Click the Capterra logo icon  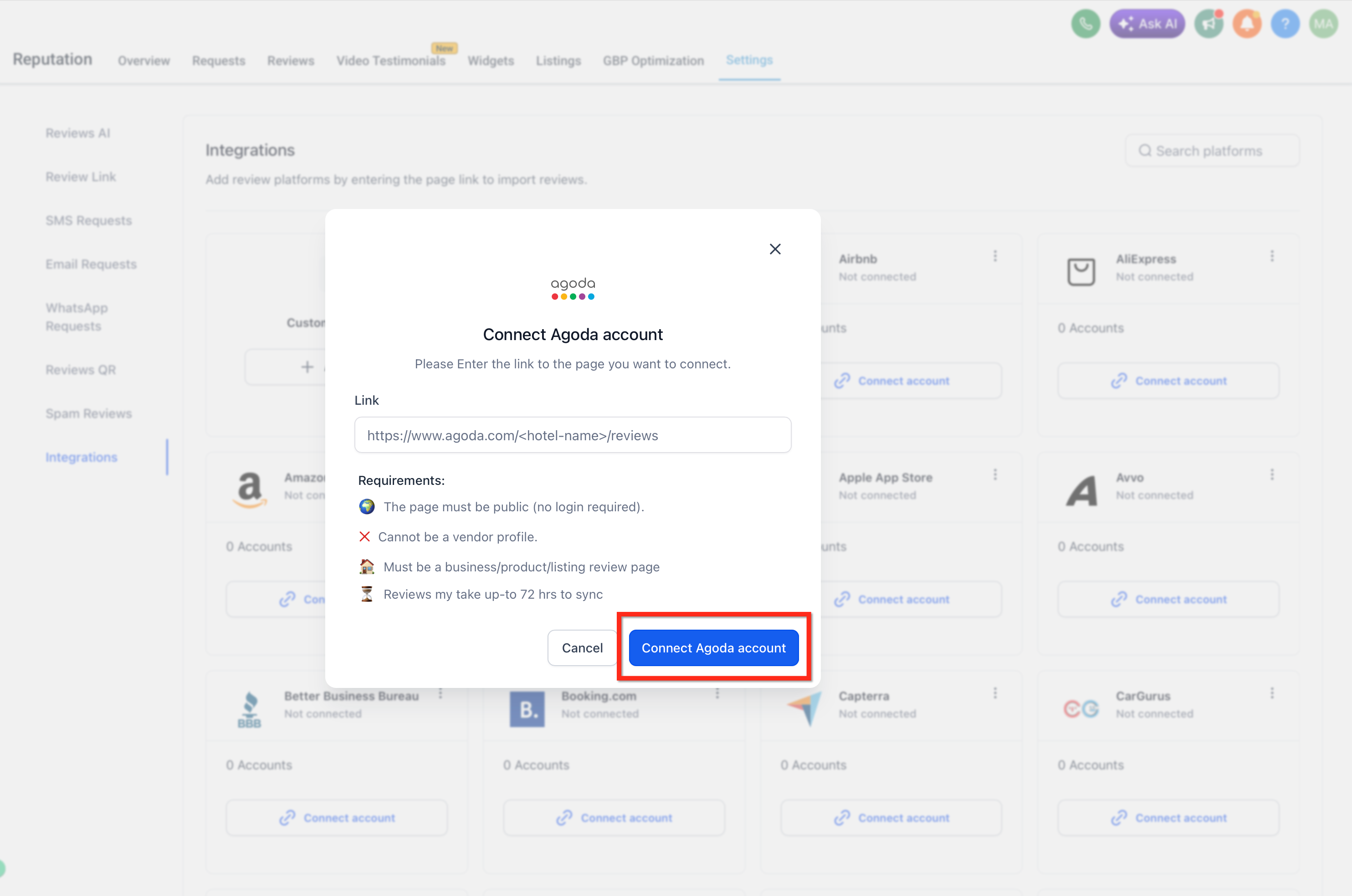[804, 708]
